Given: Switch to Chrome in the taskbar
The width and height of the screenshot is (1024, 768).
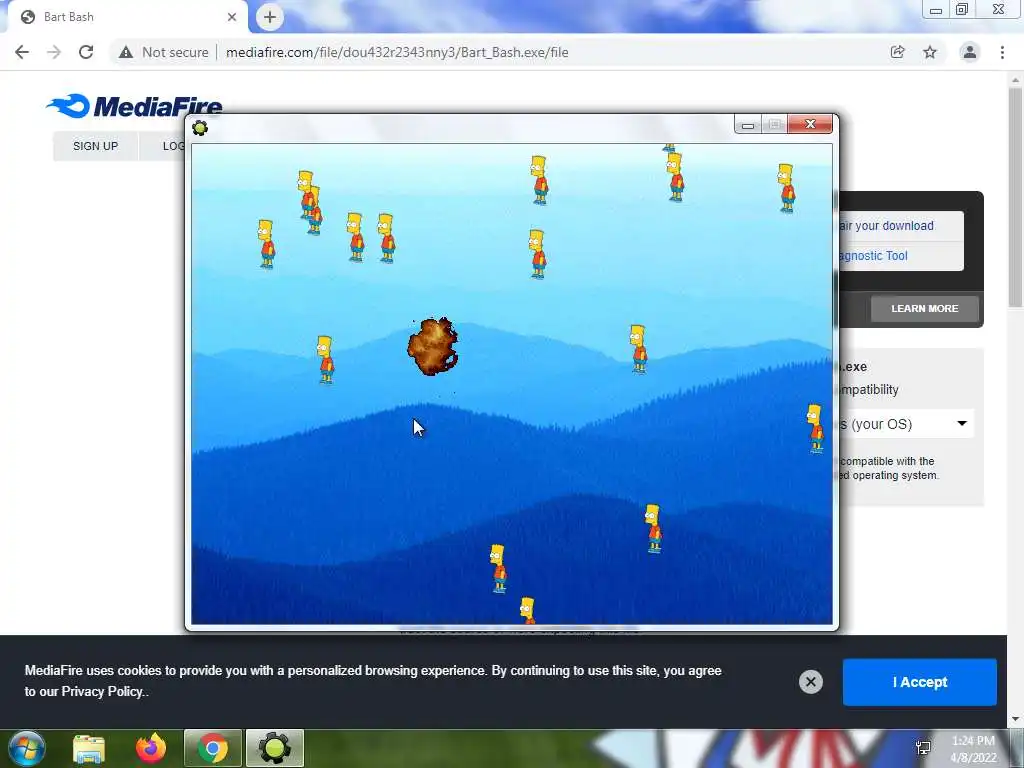Looking at the screenshot, I should click(x=213, y=748).
